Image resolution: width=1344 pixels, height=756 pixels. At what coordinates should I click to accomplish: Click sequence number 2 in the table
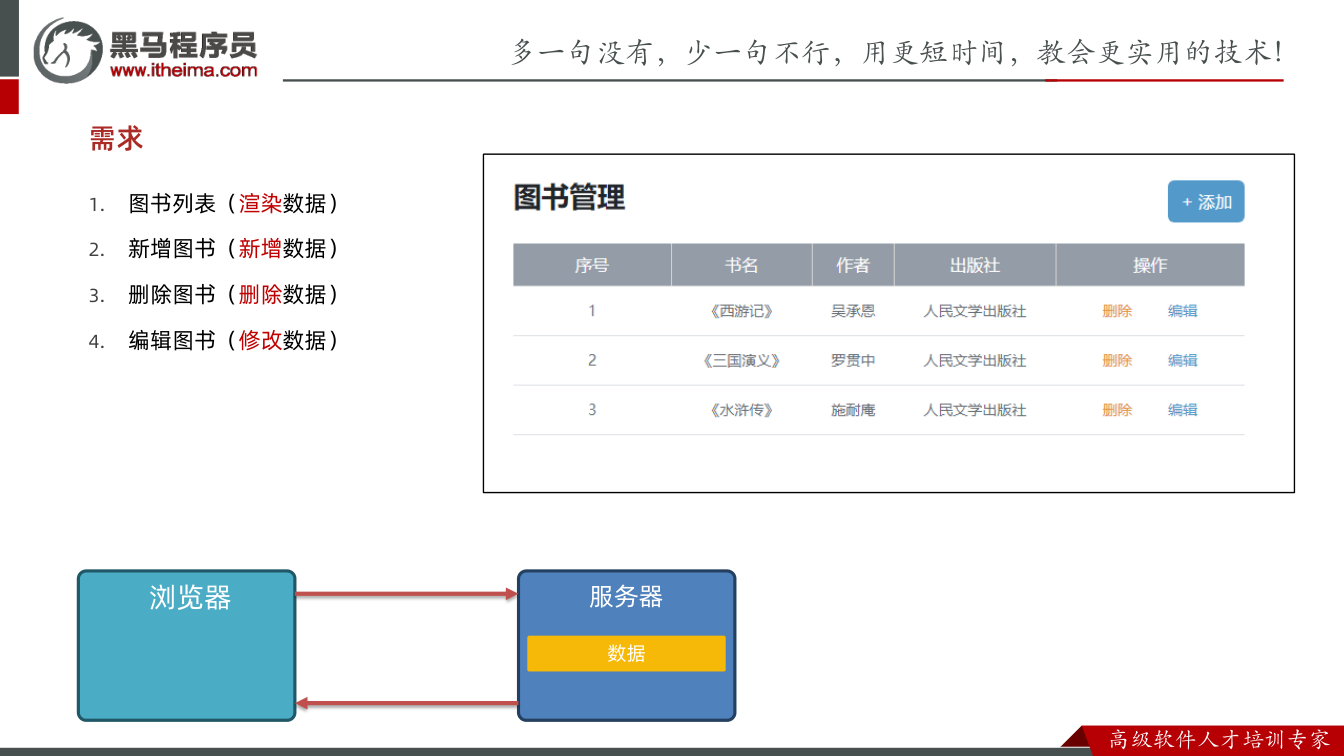(592, 360)
